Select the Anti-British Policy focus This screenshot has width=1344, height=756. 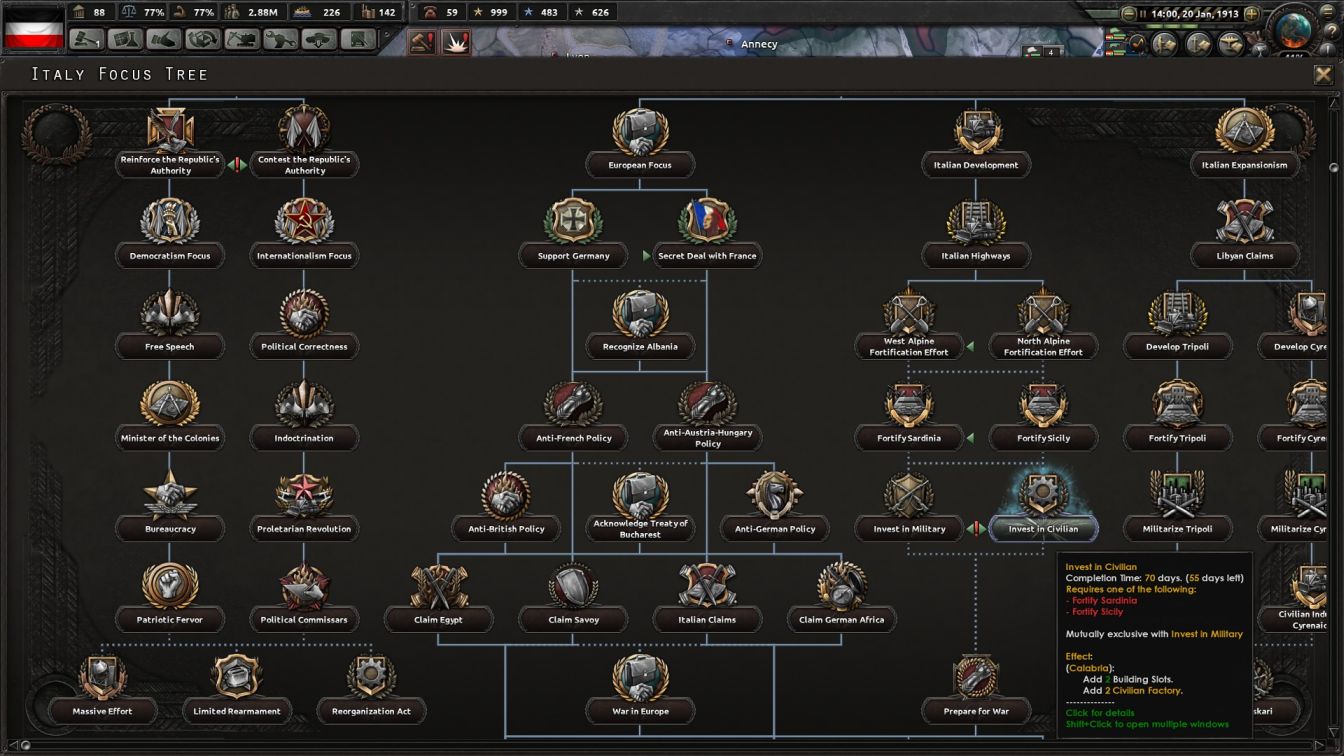click(506, 506)
